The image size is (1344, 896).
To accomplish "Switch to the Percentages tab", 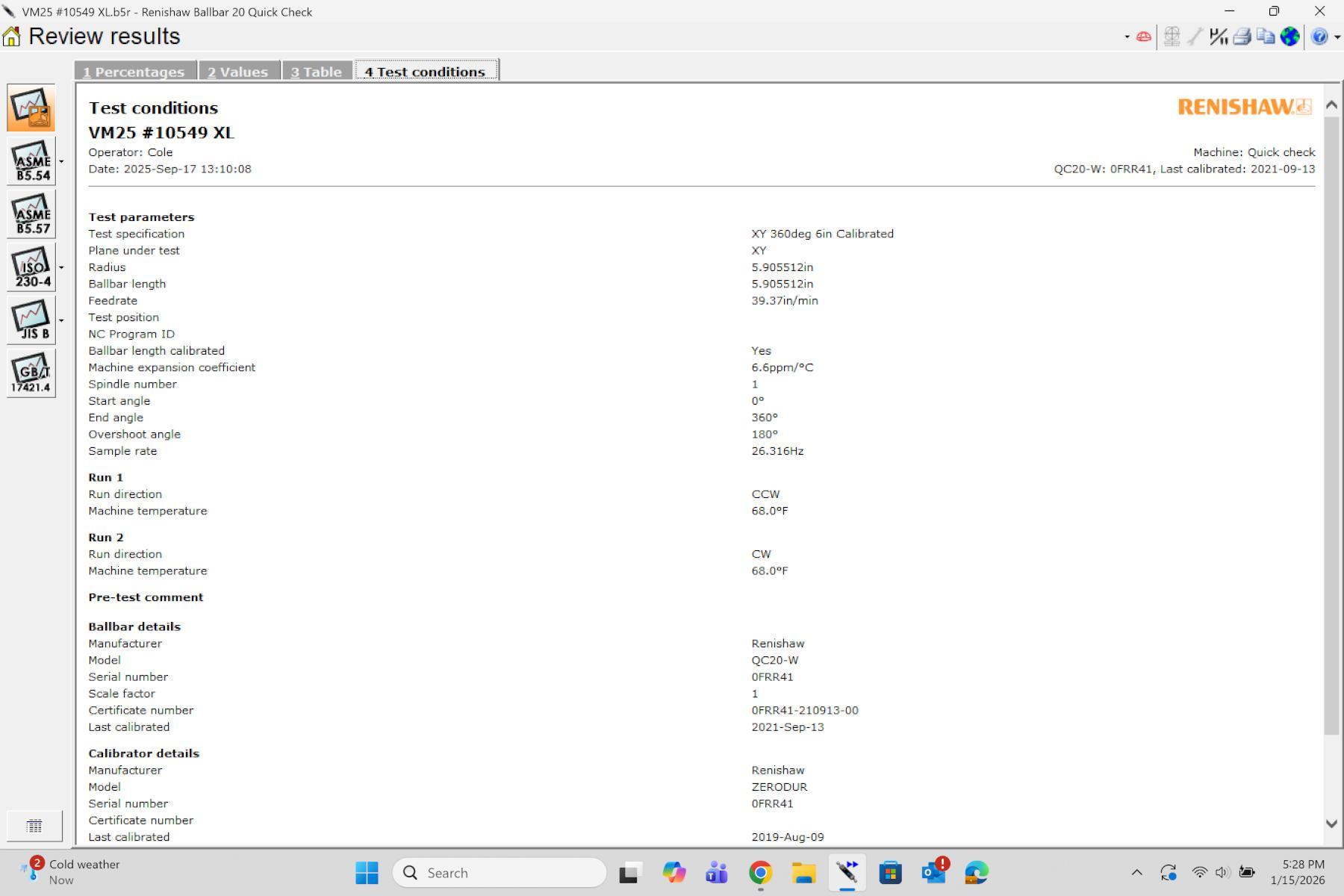I will pyautogui.click(x=134, y=72).
